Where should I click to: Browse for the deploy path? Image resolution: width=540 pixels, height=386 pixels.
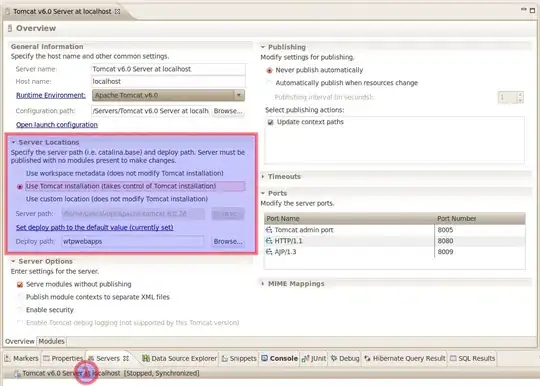pyautogui.click(x=228, y=241)
